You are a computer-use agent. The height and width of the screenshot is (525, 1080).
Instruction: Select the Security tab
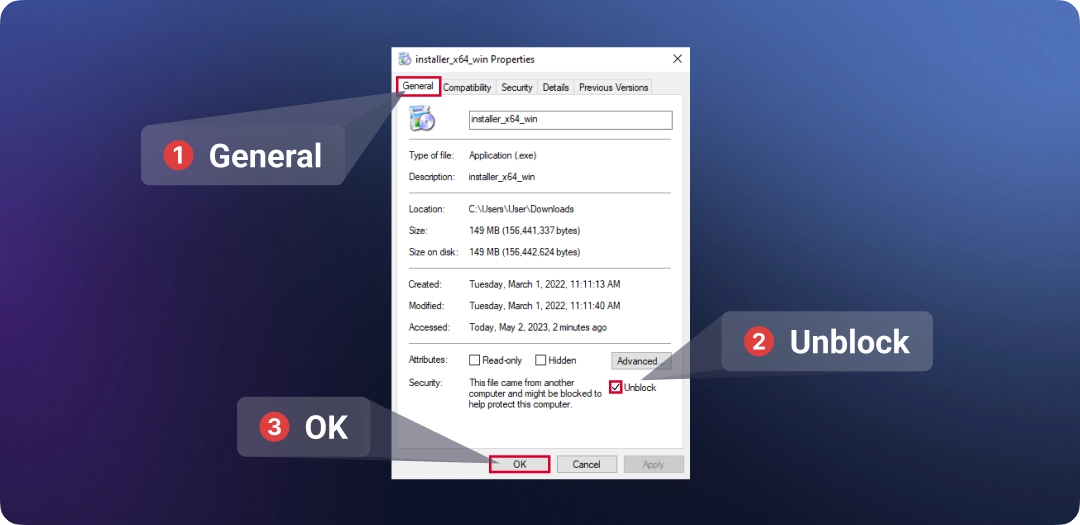(x=517, y=88)
